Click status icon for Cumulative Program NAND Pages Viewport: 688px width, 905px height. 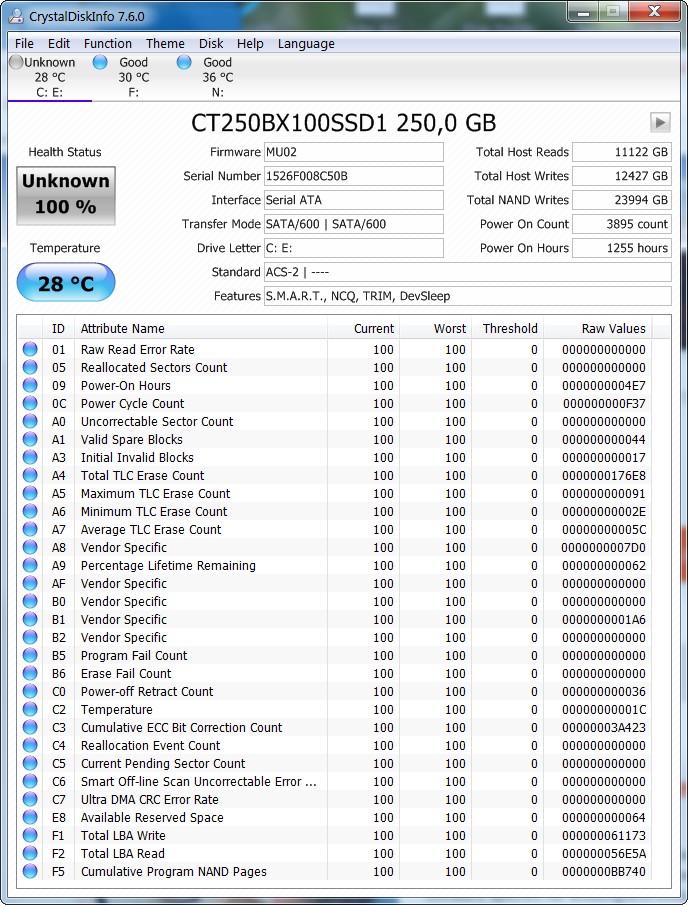coord(30,871)
